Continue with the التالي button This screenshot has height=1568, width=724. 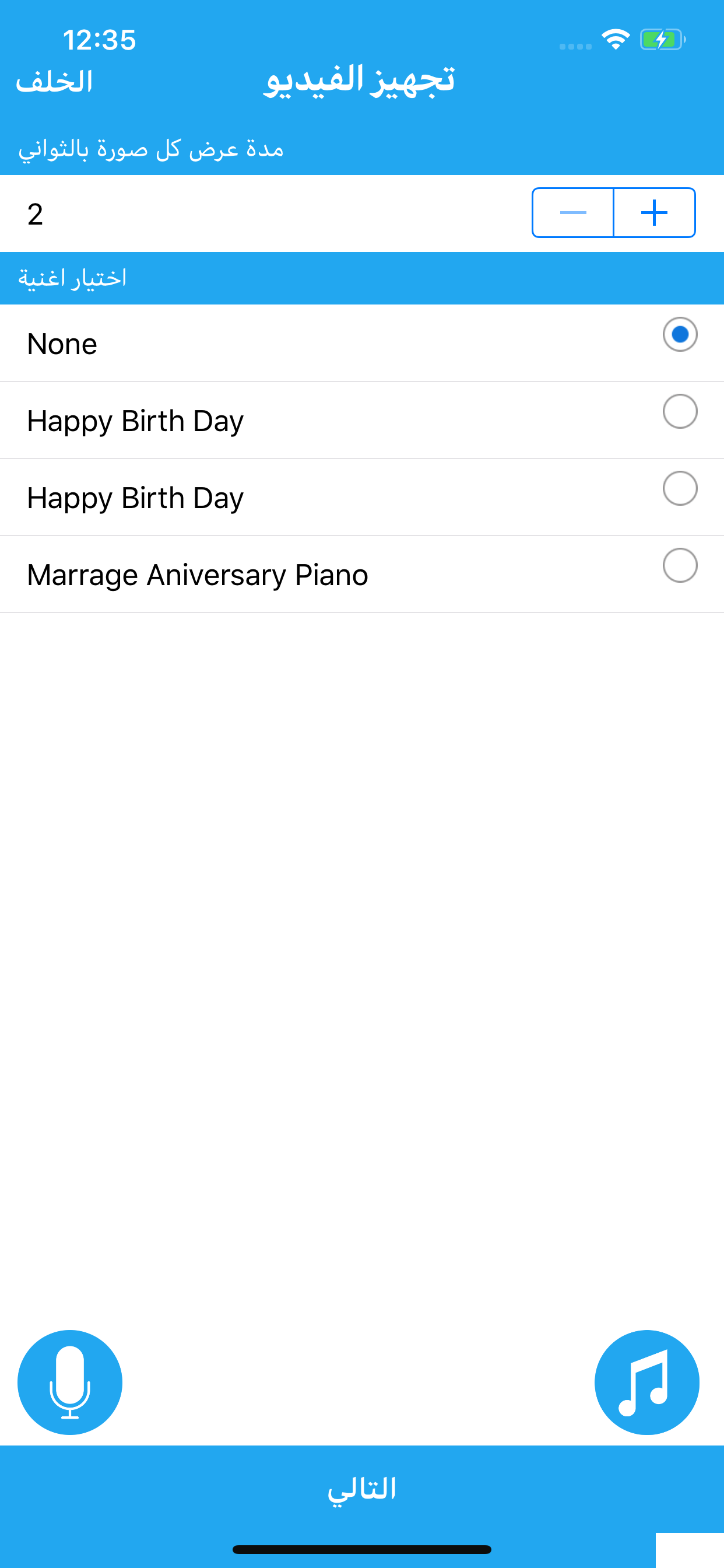362,1488
